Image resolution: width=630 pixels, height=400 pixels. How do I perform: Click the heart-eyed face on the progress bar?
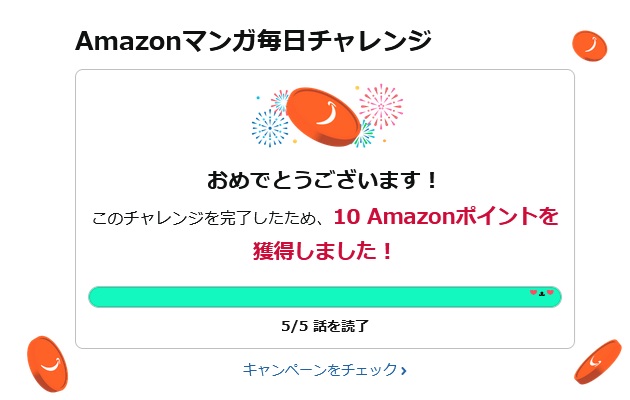pyautogui.click(x=541, y=294)
